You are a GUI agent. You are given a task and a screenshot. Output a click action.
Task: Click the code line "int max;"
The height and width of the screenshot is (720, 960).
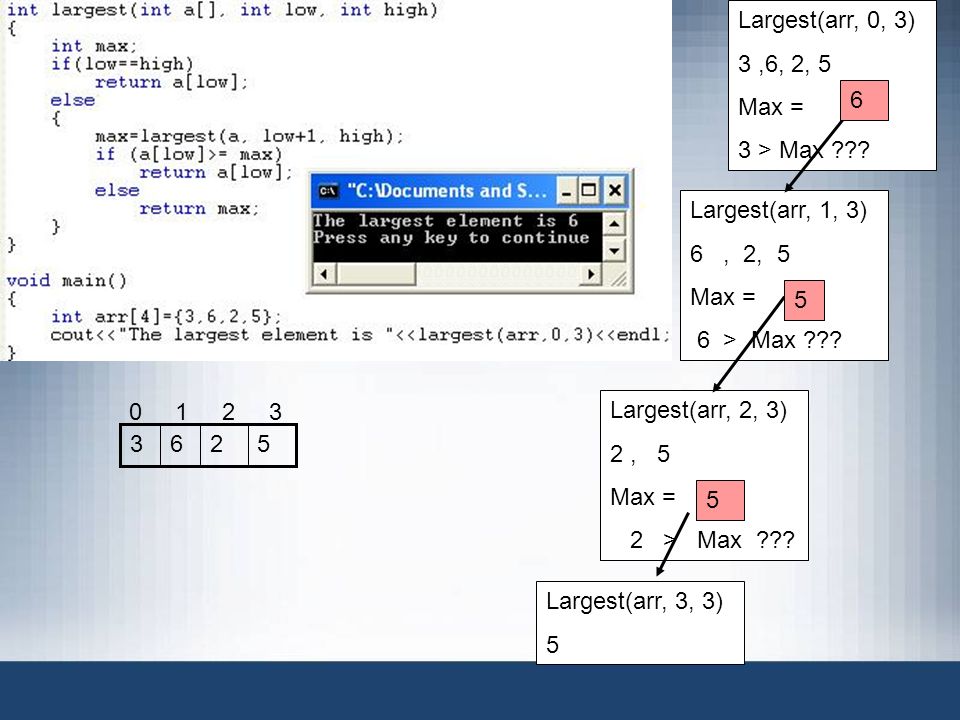point(94,47)
